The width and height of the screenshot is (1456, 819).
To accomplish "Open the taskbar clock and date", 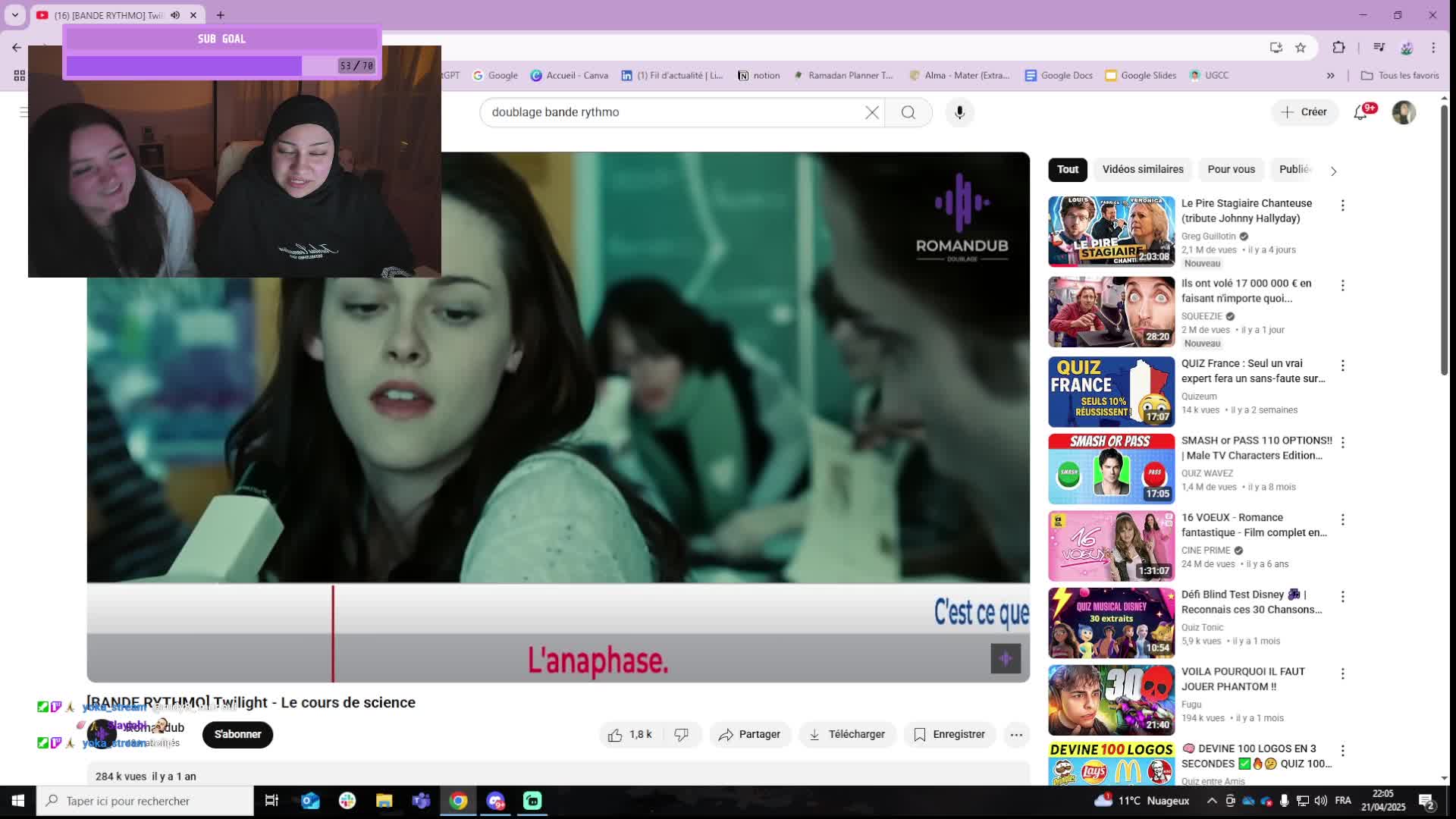I will tap(1383, 801).
